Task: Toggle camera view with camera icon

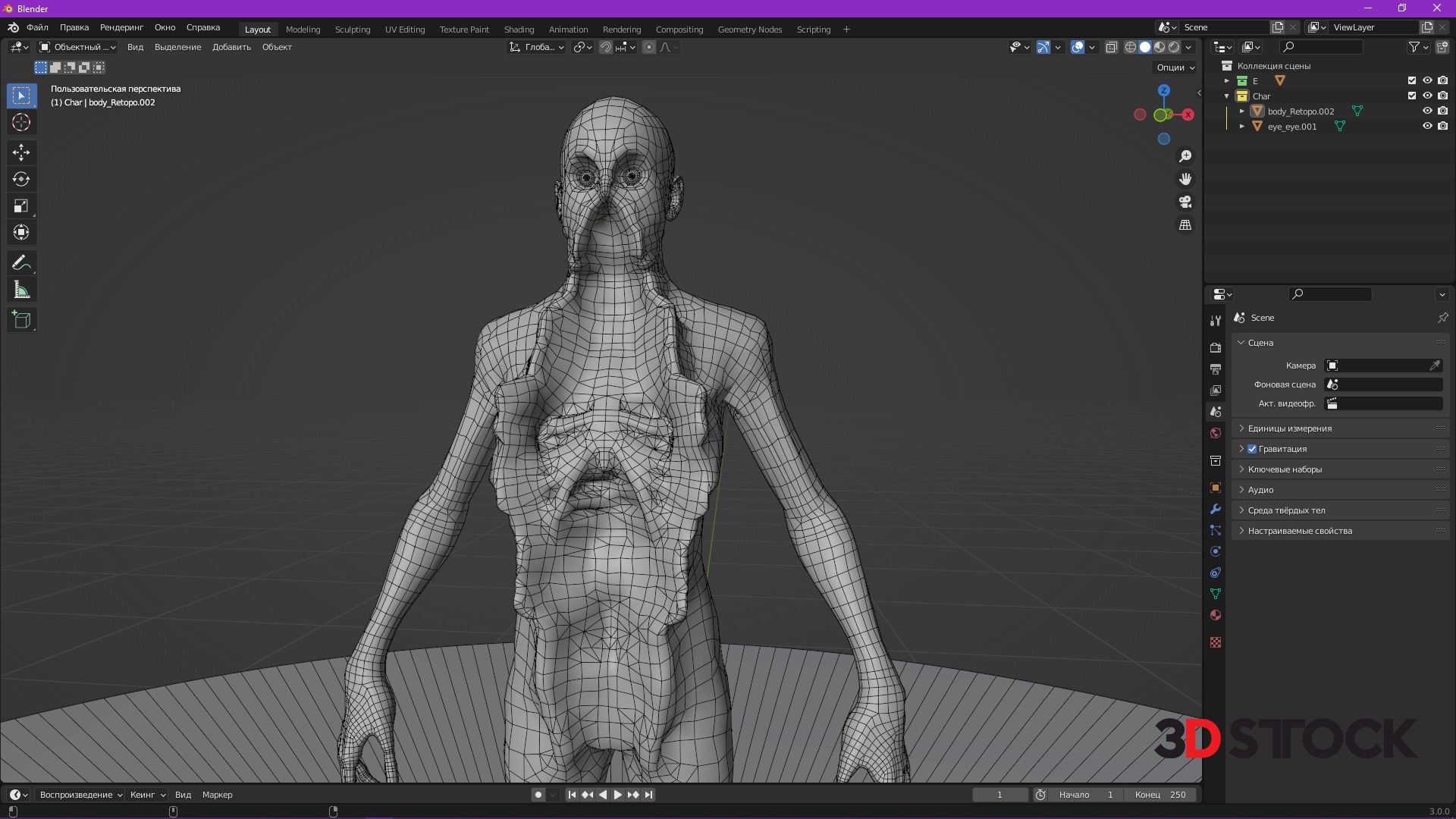Action: point(1185,202)
